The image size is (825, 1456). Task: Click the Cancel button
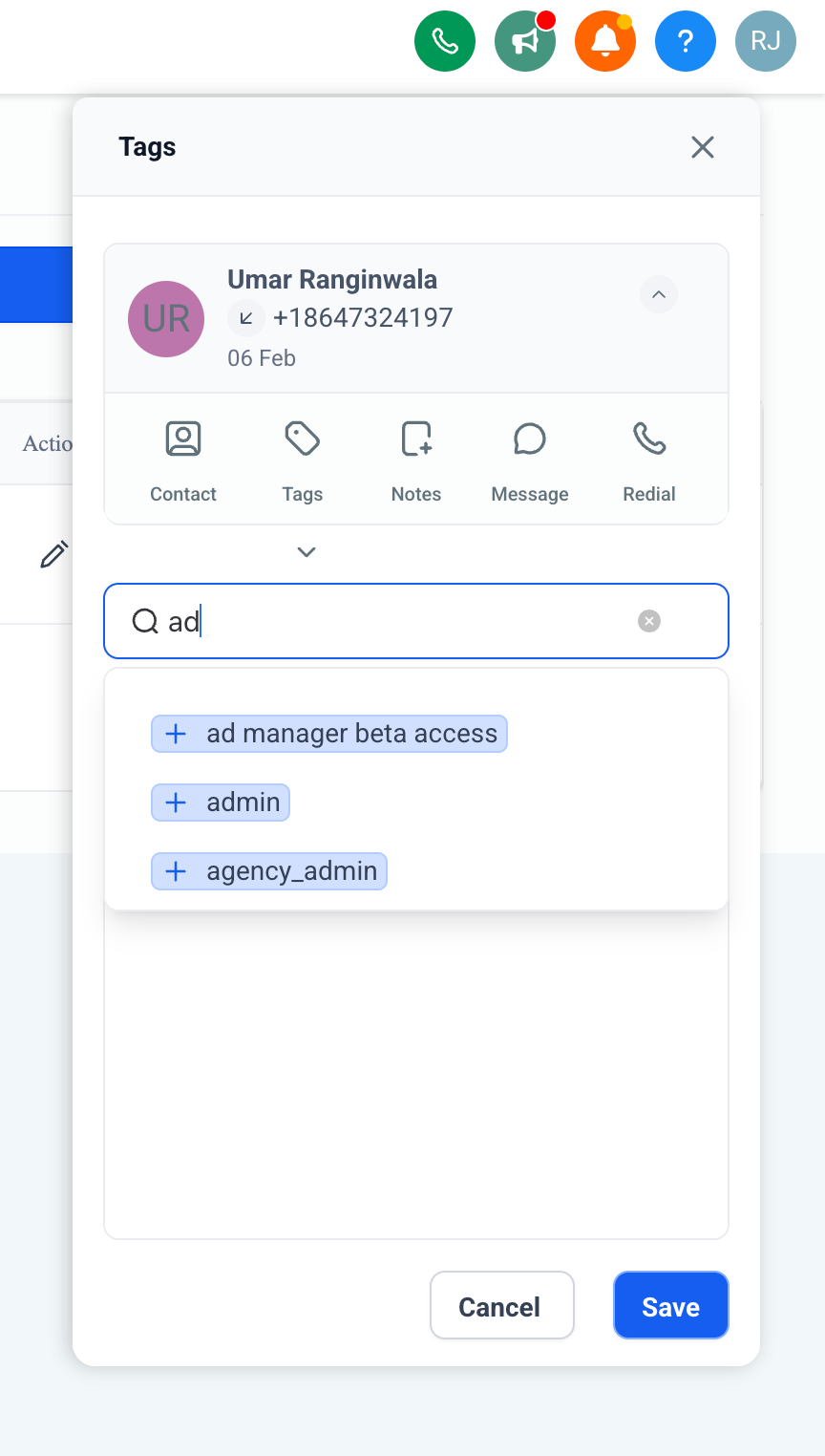click(501, 1306)
